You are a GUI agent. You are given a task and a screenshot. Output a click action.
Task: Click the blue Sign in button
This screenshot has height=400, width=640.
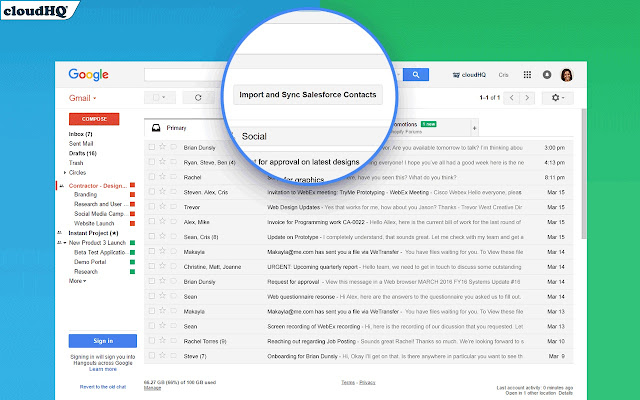[103, 341]
